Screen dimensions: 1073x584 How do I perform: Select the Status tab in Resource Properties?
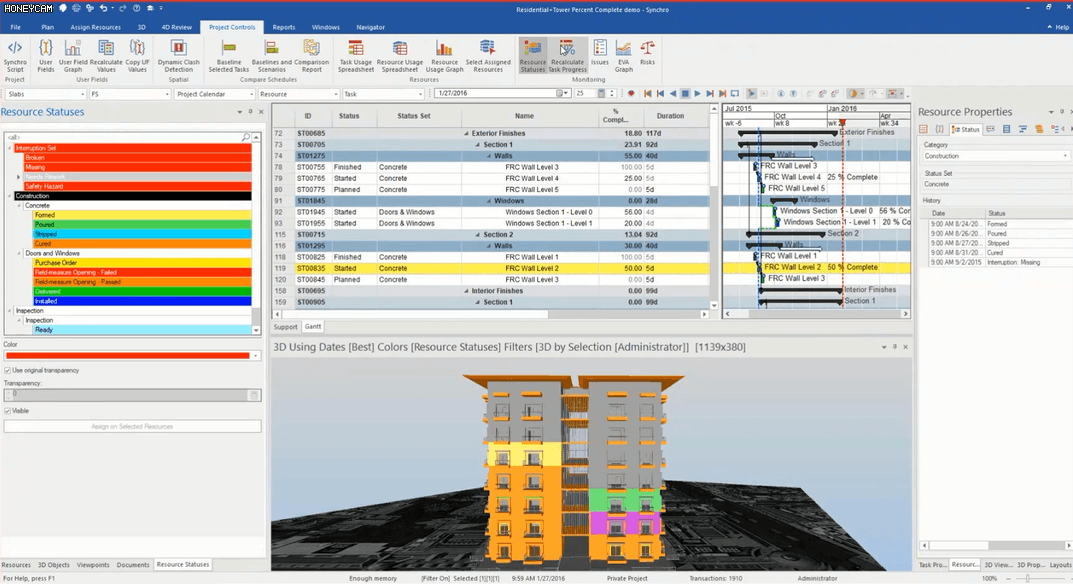966,129
